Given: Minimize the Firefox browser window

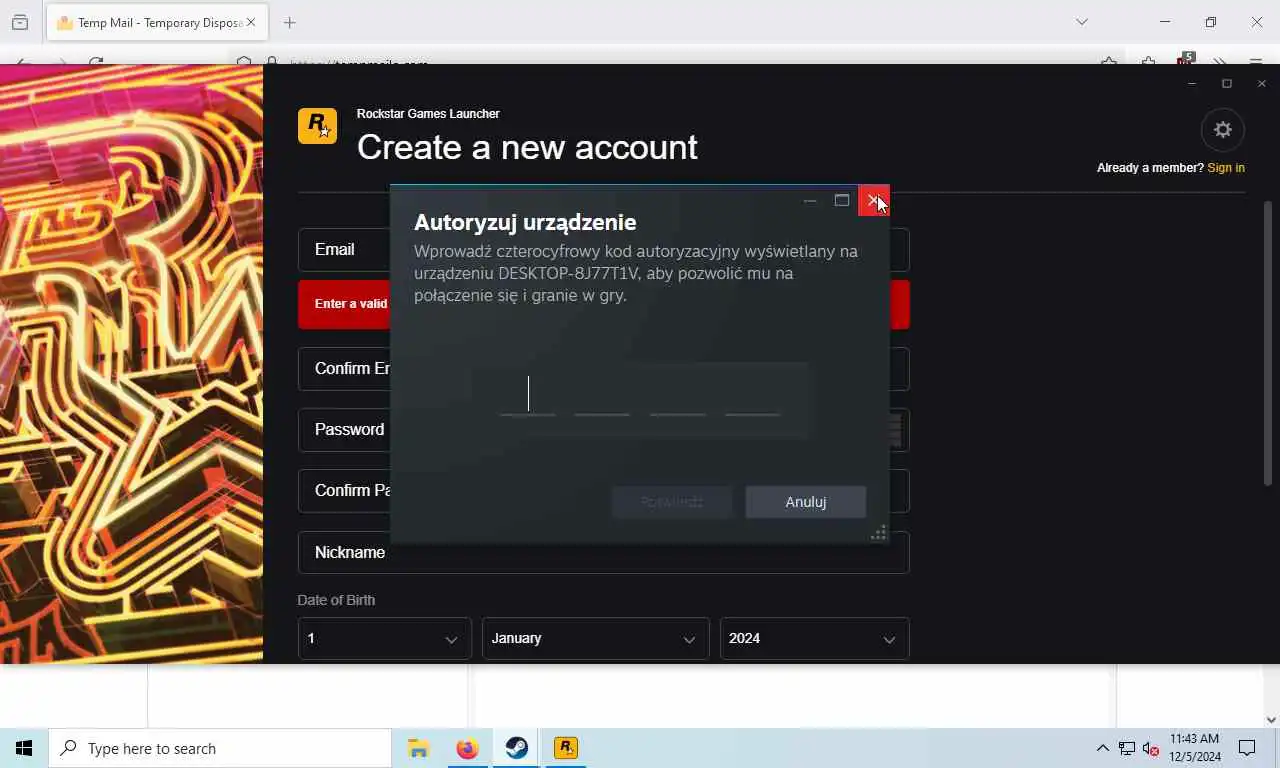Looking at the screenshot, I should [1165, 22].
